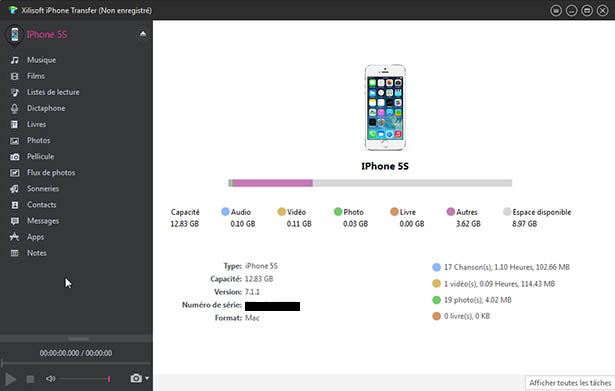Click the iPhone 5S device image

click(385, 107)
